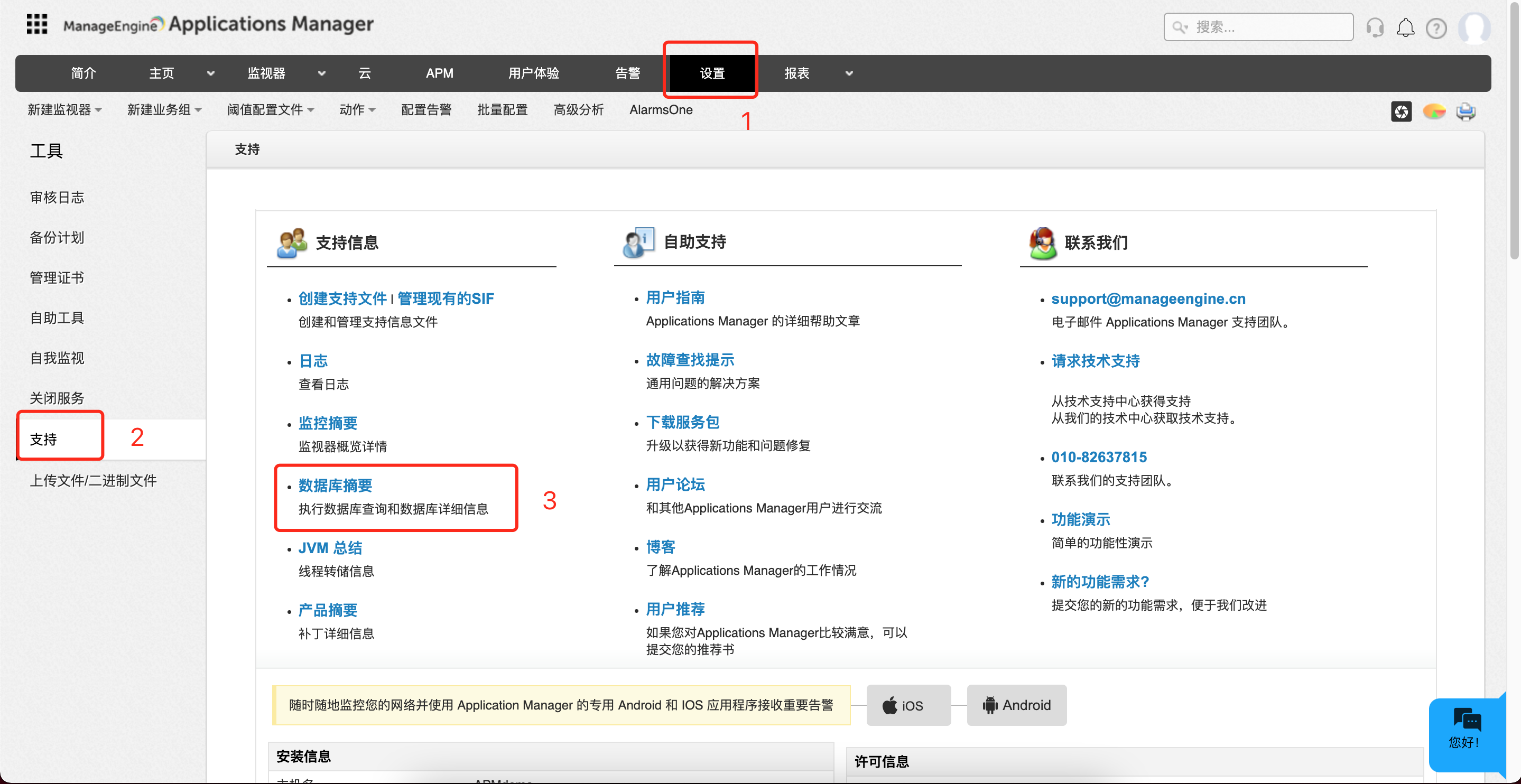
Task: Focus the 搜索 search input field
Action: coord(1258,27)
